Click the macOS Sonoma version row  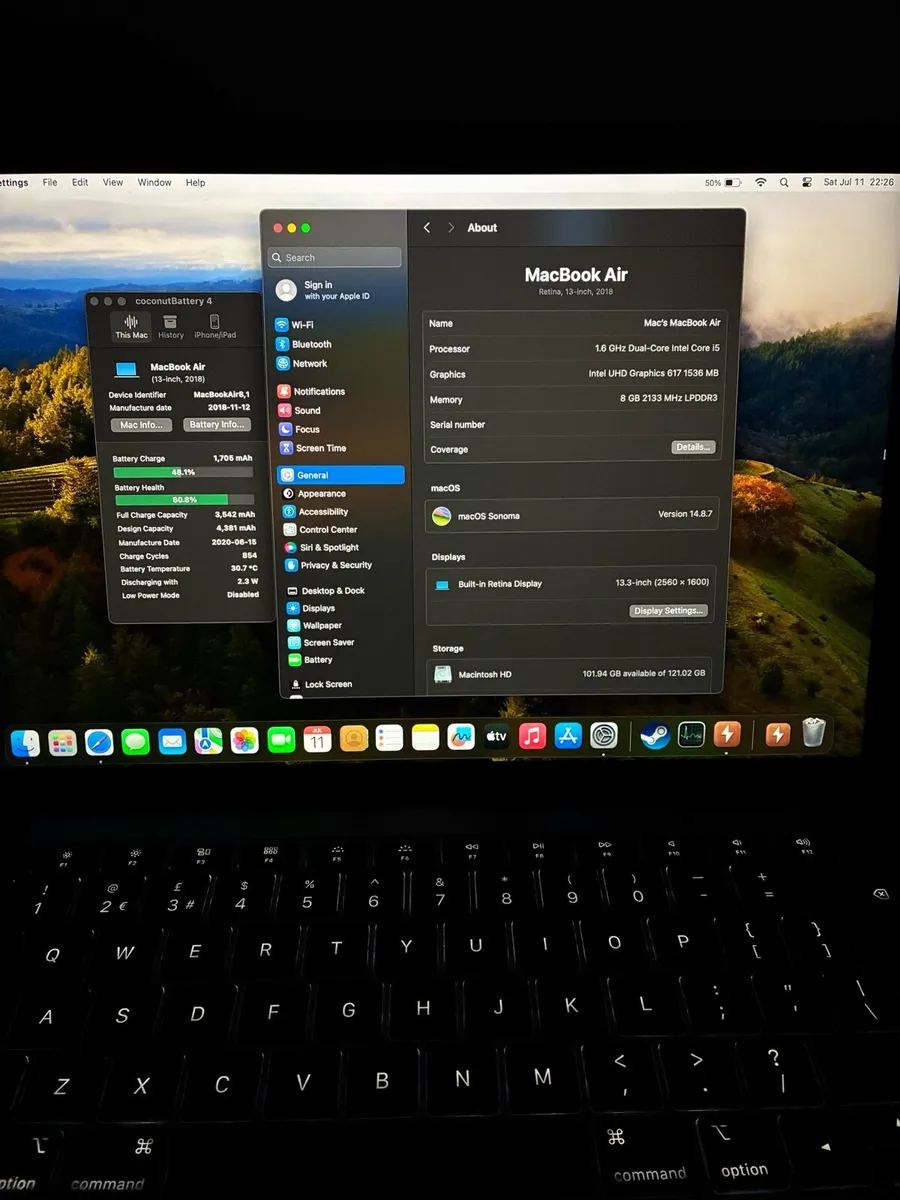coord(573,515)
